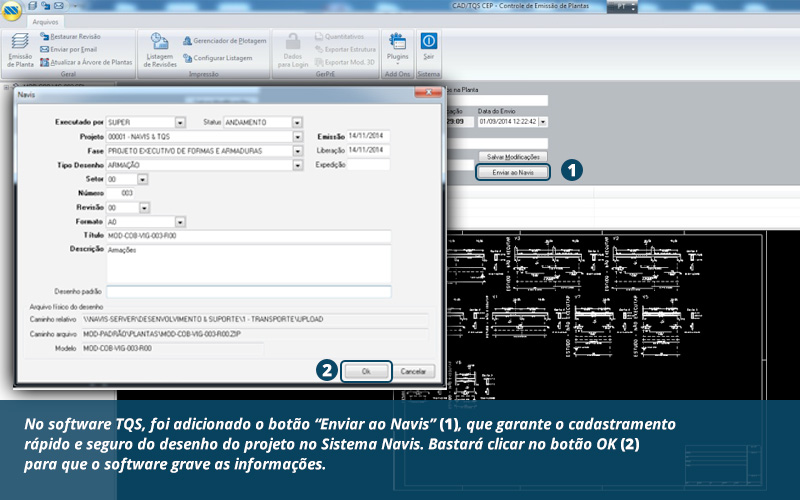Click the Enviar ao Navis button

point(513,172)
